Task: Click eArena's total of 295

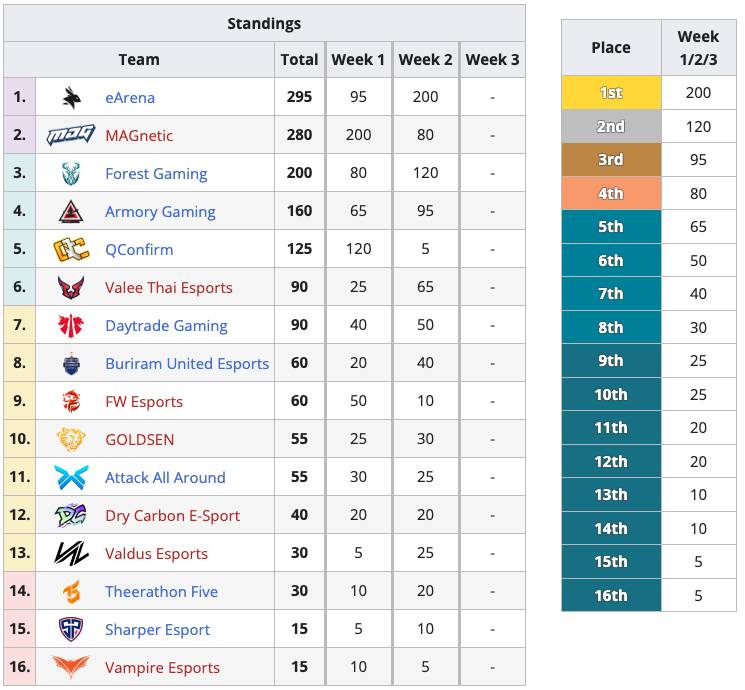Action: [299, 97]
